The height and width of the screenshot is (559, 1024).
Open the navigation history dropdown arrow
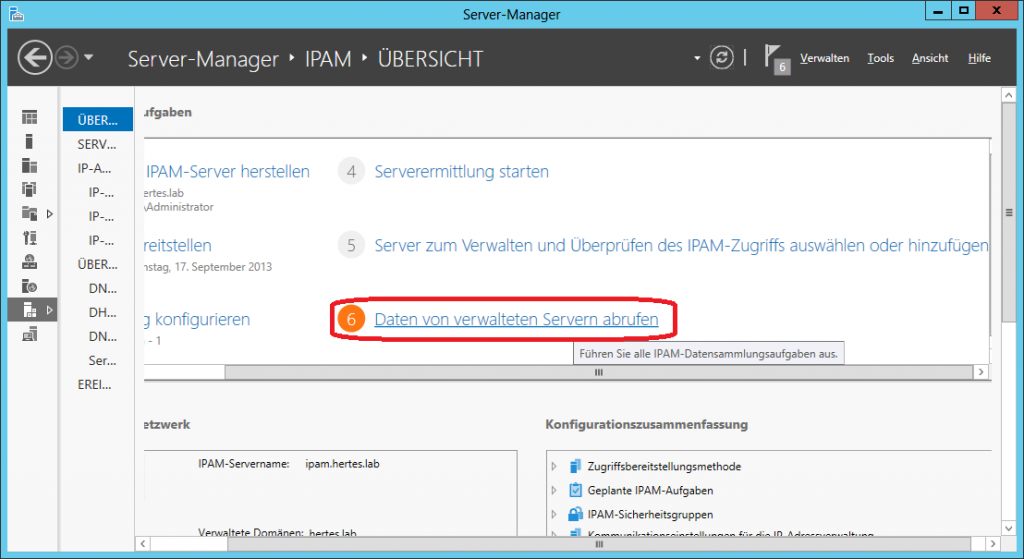89,58
